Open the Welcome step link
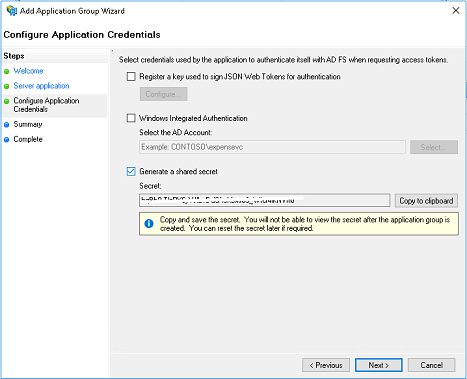The image size is (467, 379). click(x=28, y=71)
